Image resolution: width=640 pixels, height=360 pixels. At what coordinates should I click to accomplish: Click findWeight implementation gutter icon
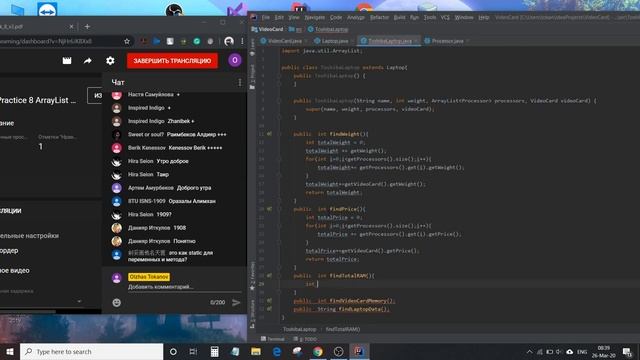click(269, 134)
